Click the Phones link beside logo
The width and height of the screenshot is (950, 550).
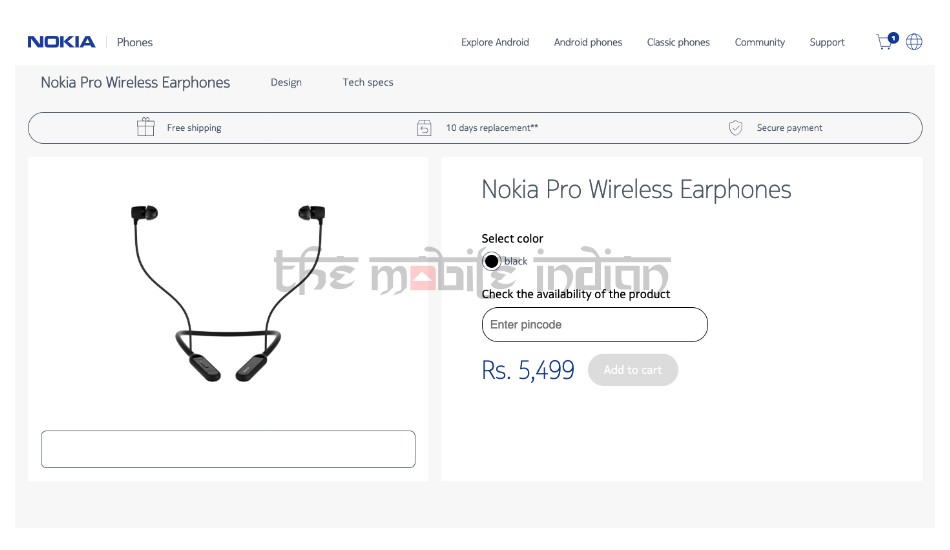tap(135, 42)
